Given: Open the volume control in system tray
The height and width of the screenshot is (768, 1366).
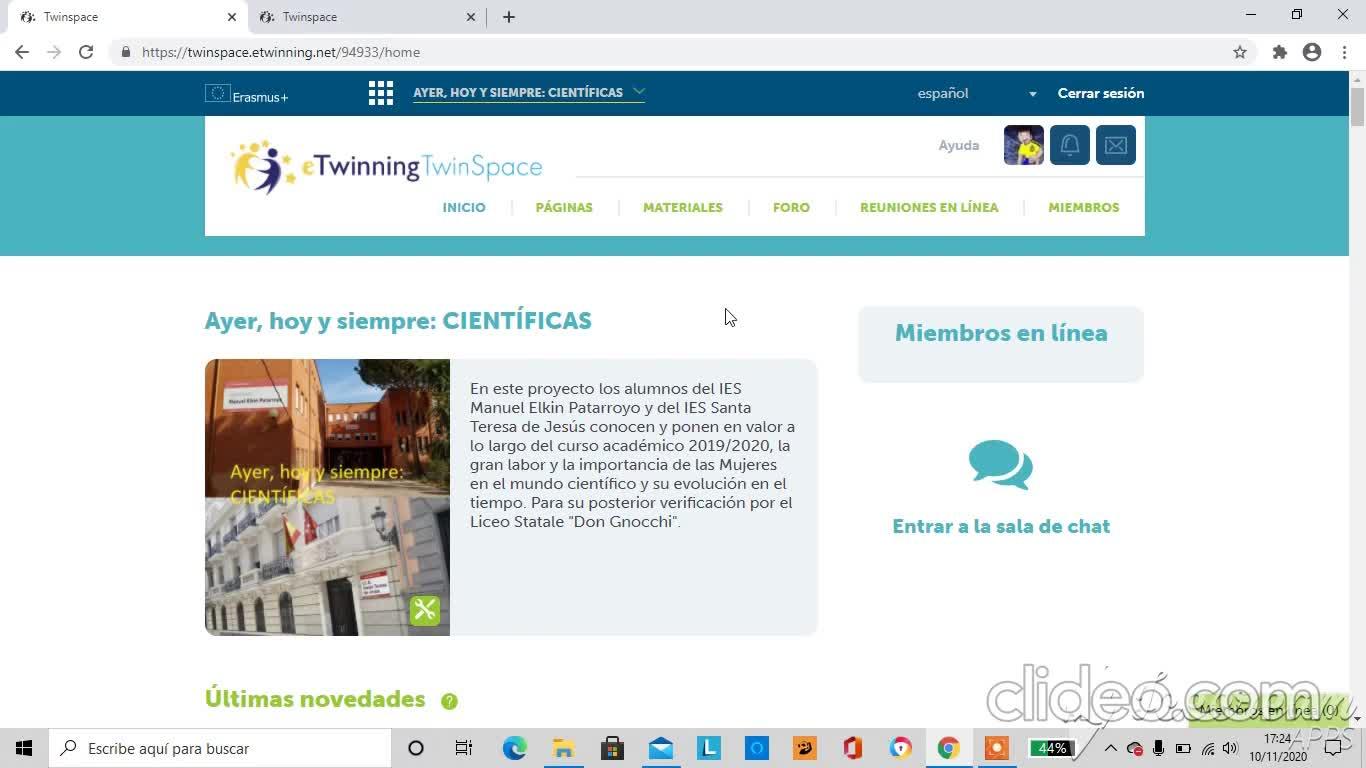Looking at the screenshot, I should (x=1230, y=748).
